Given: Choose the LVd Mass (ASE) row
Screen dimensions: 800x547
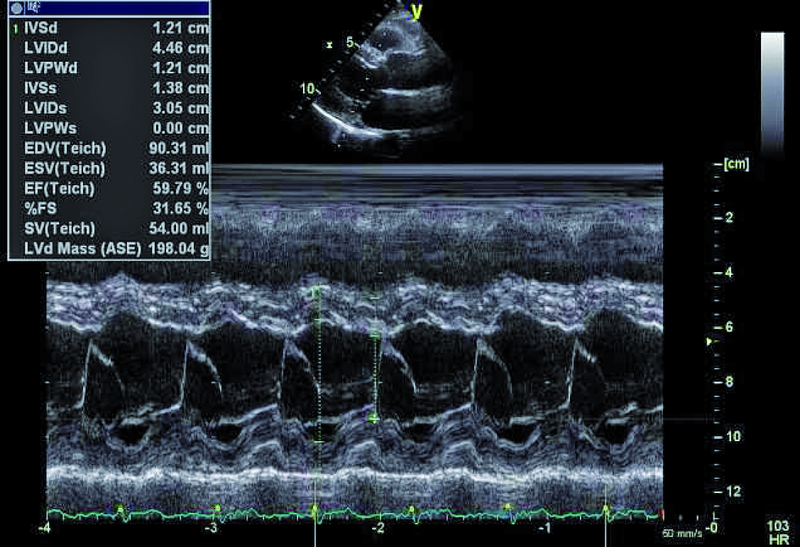Looking at the screenshot, I should [x=110, y=248].
